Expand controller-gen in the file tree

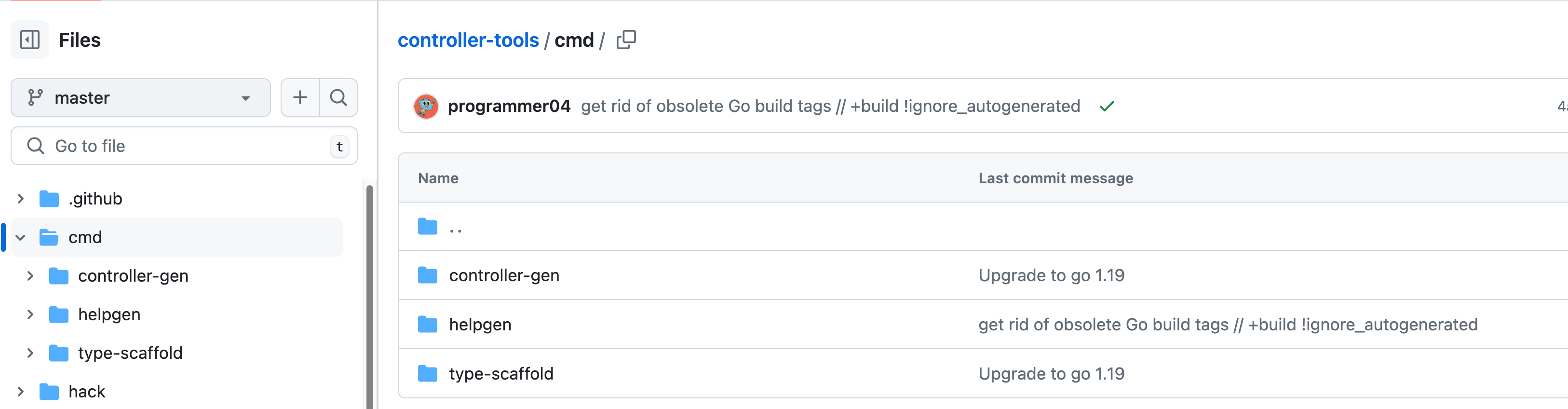tap(30, 276)
